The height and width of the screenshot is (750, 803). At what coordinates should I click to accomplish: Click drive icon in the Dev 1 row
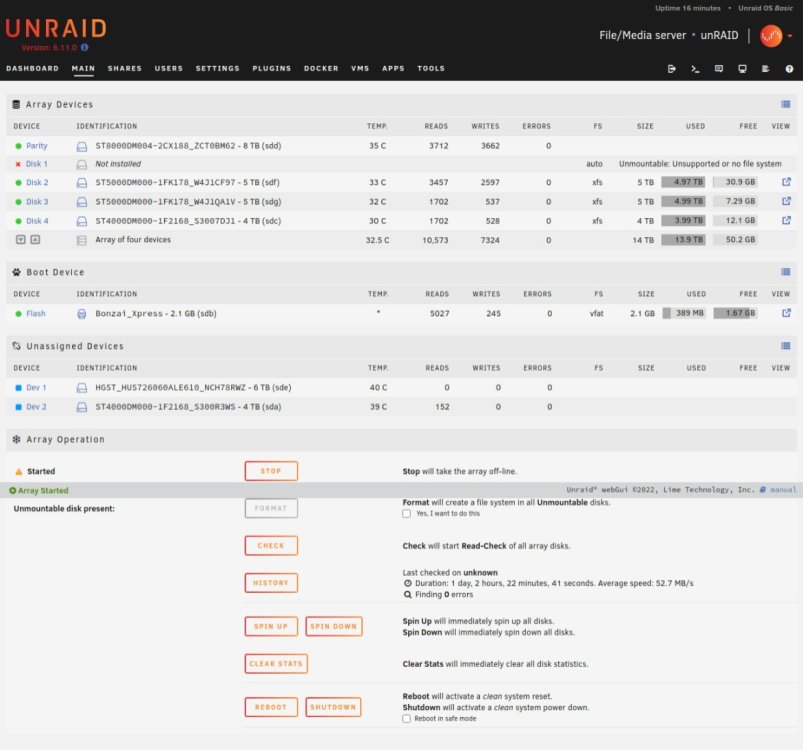pos(81,388)
